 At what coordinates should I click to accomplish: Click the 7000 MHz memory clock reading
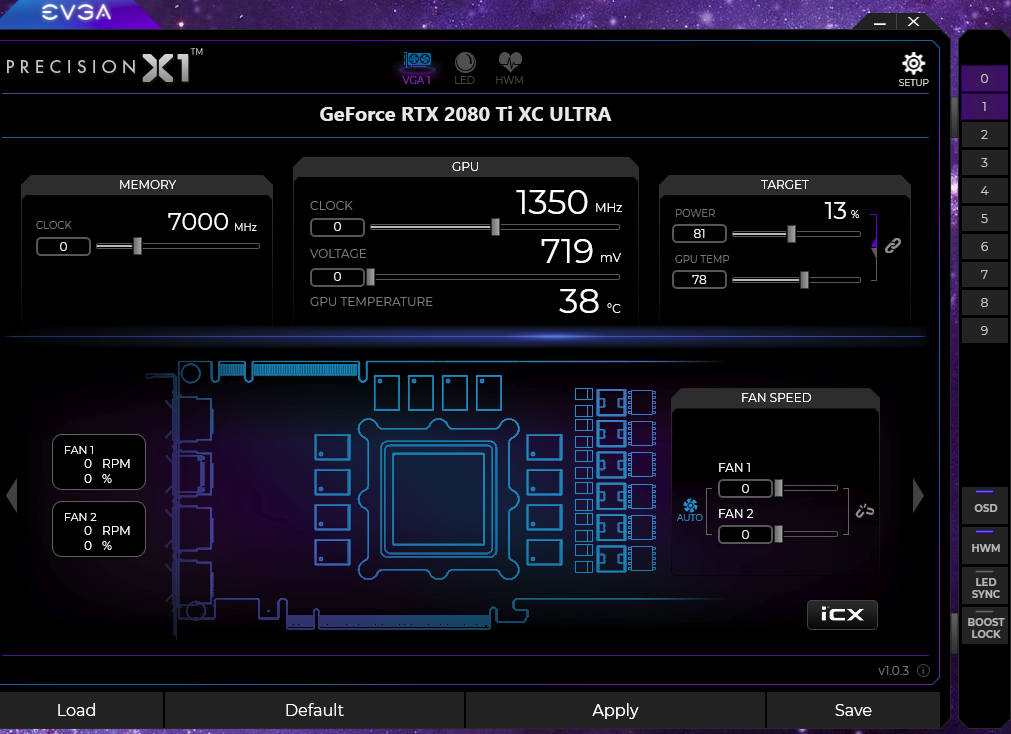tap(212, 222)
